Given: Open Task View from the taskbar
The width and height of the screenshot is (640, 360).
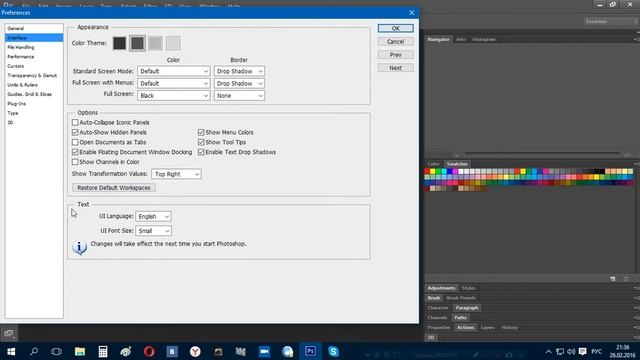Looking at the screenshot, I should point(56,351).
